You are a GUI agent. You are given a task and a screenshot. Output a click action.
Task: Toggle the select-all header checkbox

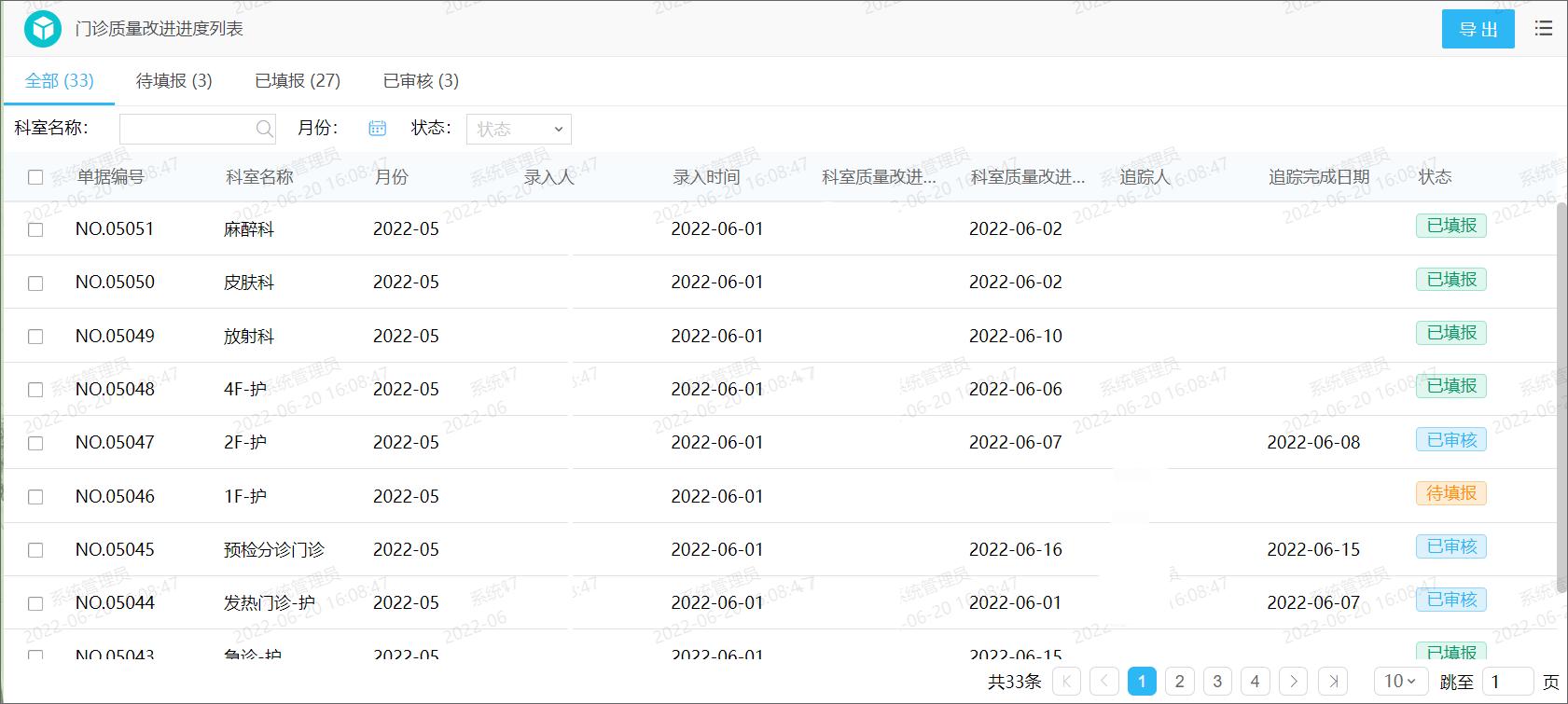(35, 177)
